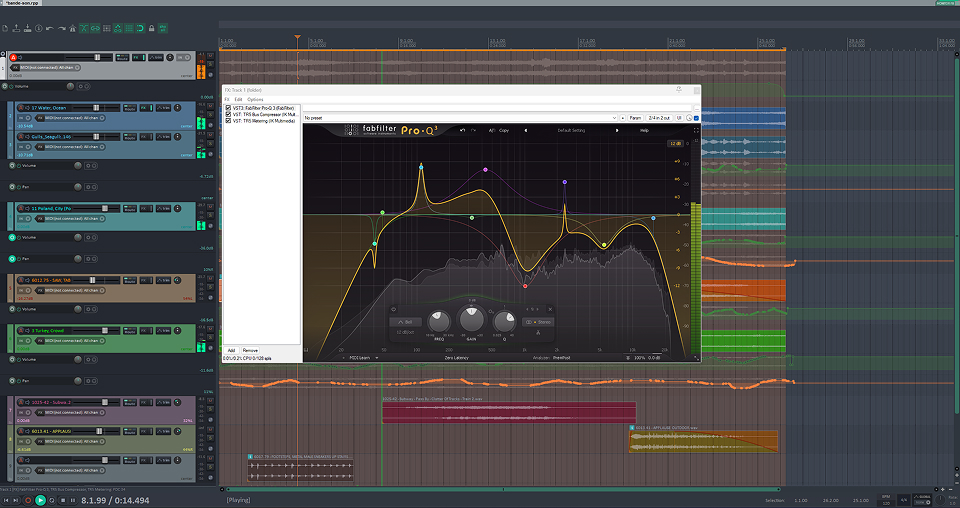Uncheck VST3 FabFilter Pro-Q 3 checkbox

click(x=228, y=108)
